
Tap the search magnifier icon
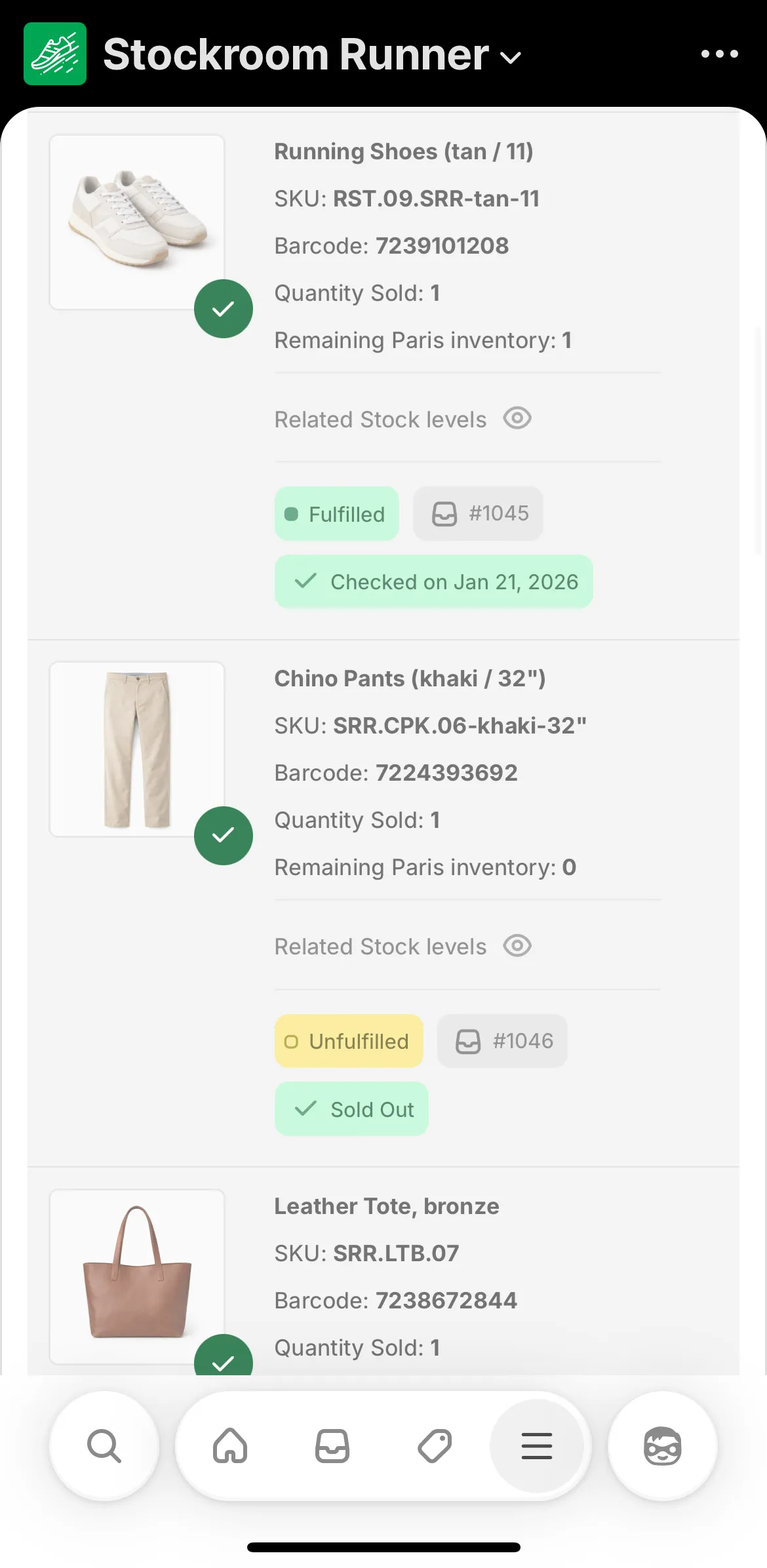pos(104,1446)
